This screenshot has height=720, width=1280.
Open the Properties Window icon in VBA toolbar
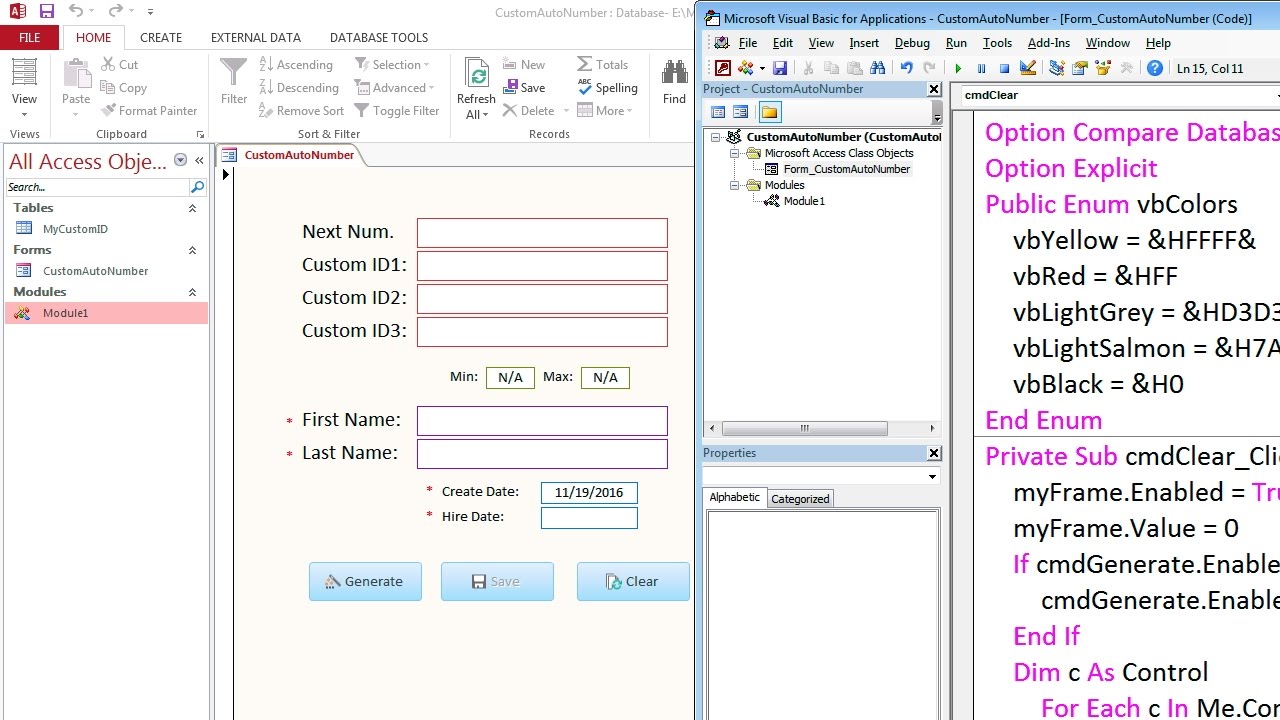pos(1080,68)
